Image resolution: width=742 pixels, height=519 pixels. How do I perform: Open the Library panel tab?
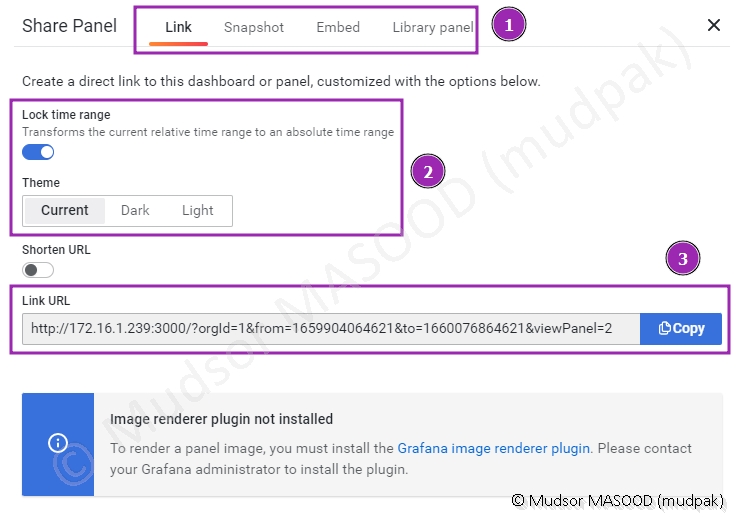433,27
